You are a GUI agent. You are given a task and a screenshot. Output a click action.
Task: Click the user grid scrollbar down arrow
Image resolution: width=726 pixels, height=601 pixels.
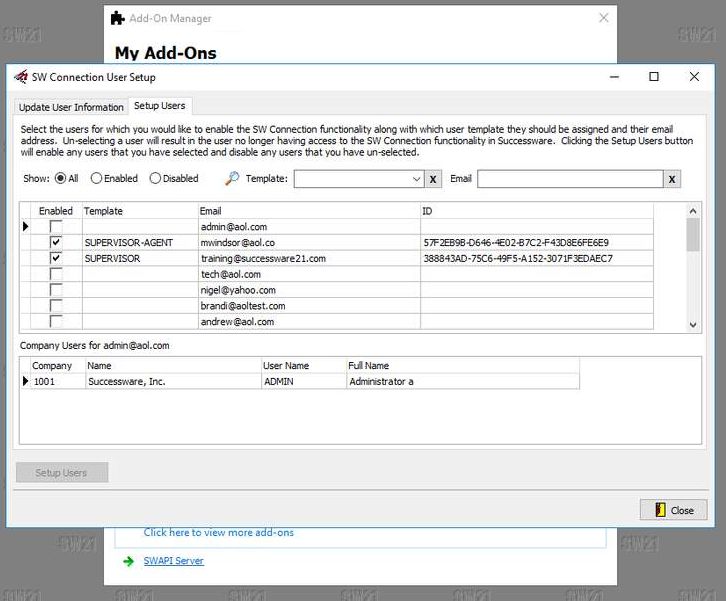point(693,325)
